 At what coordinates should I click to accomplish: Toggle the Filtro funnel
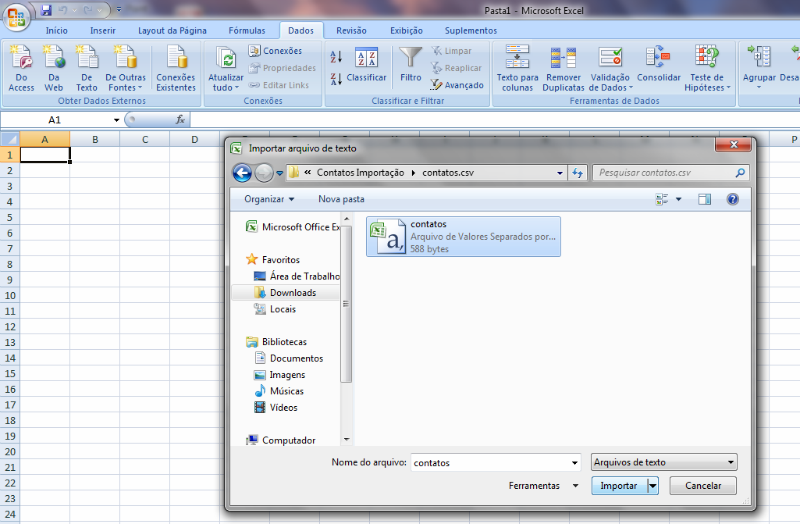click(411, 65)
